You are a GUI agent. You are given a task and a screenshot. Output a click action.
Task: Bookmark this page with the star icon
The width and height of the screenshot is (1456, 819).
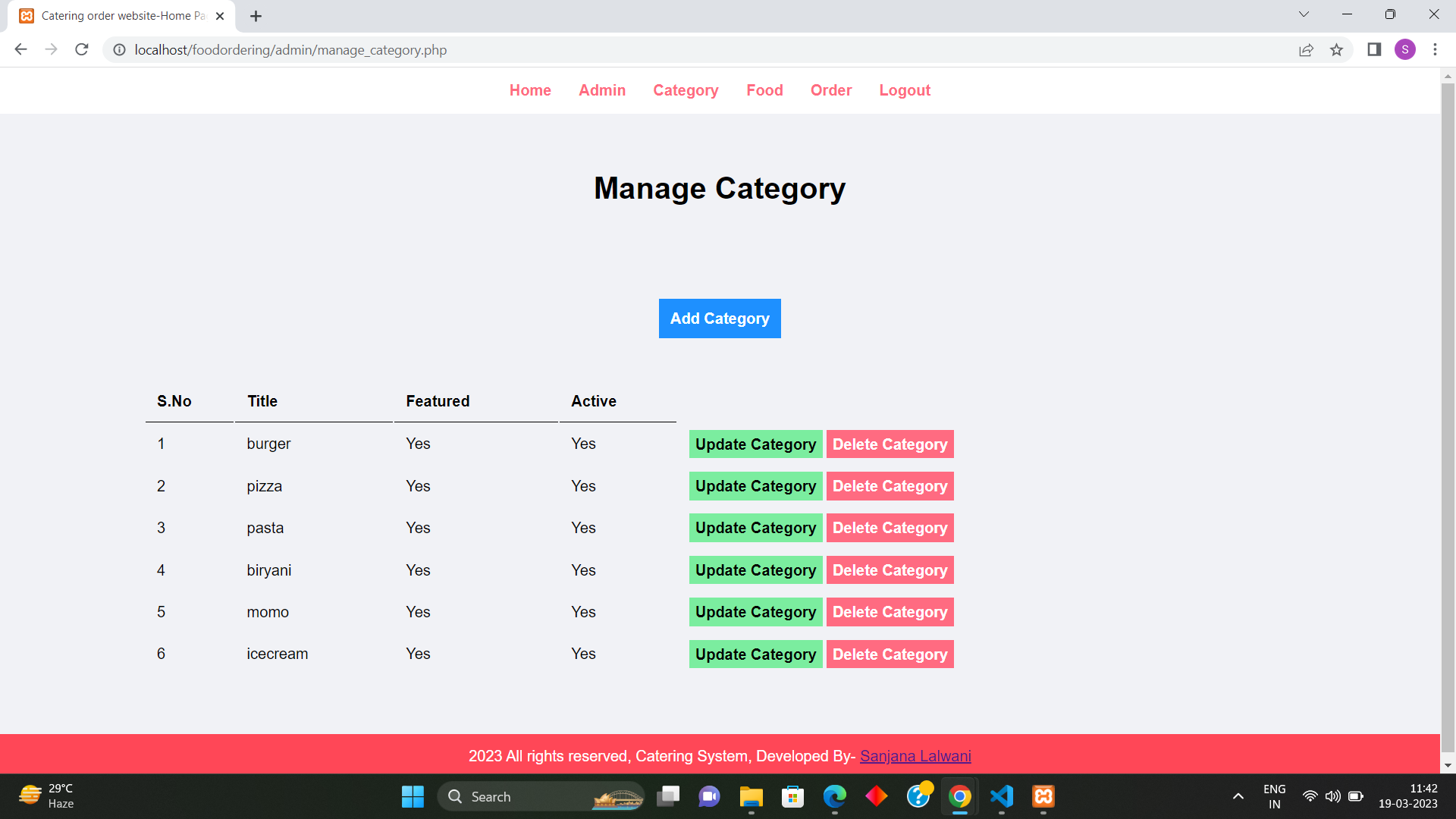(x=1337, y=49)
